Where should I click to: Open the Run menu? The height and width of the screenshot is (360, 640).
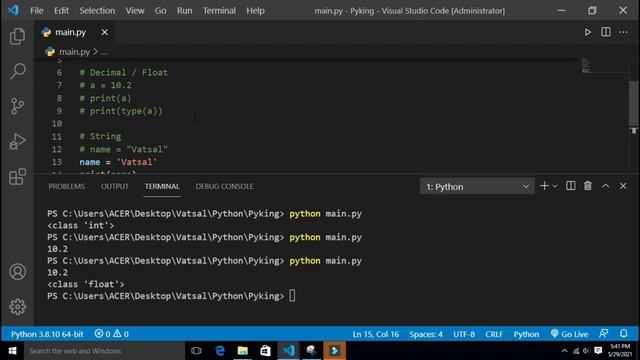click(184, 11)
